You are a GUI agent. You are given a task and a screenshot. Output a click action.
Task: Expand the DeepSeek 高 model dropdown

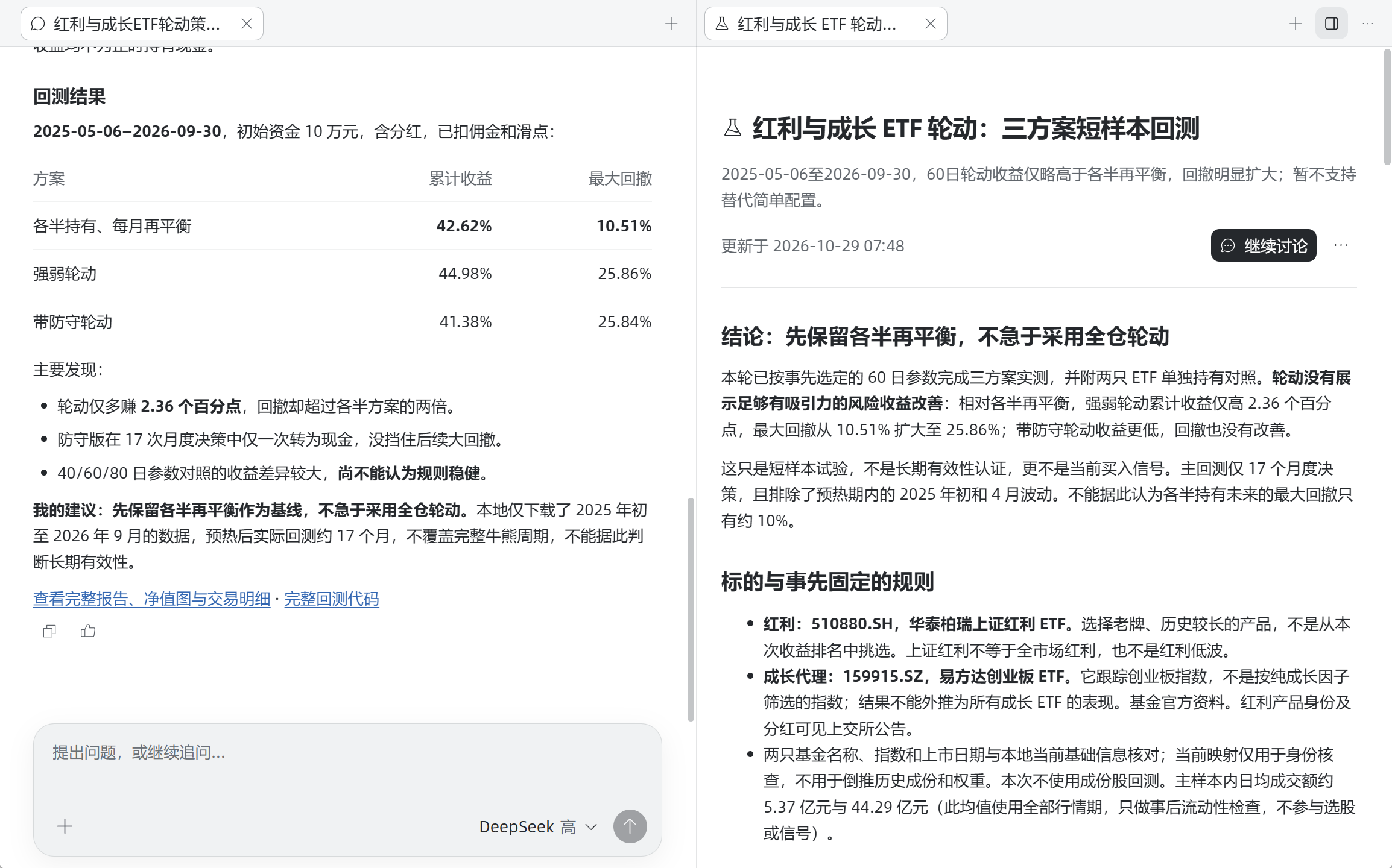[538, 826]
